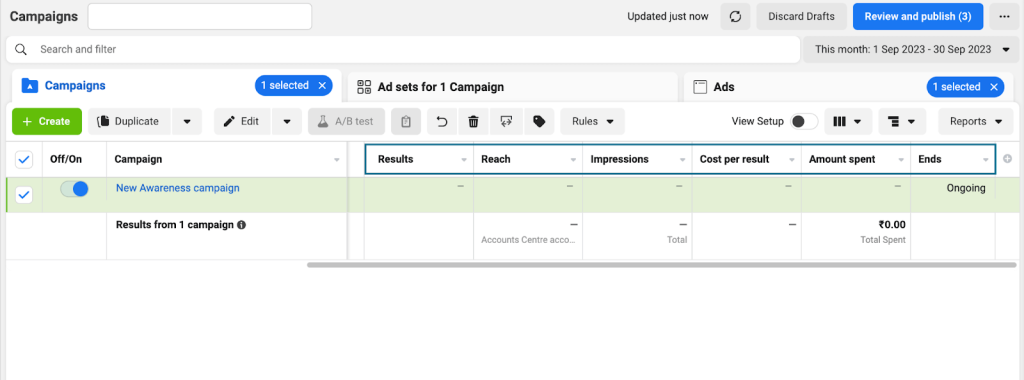Image resolution: width=1024 pixels, height=380 pixels.
Task: Toggle the View Setup switch
Action: (803, 121)
